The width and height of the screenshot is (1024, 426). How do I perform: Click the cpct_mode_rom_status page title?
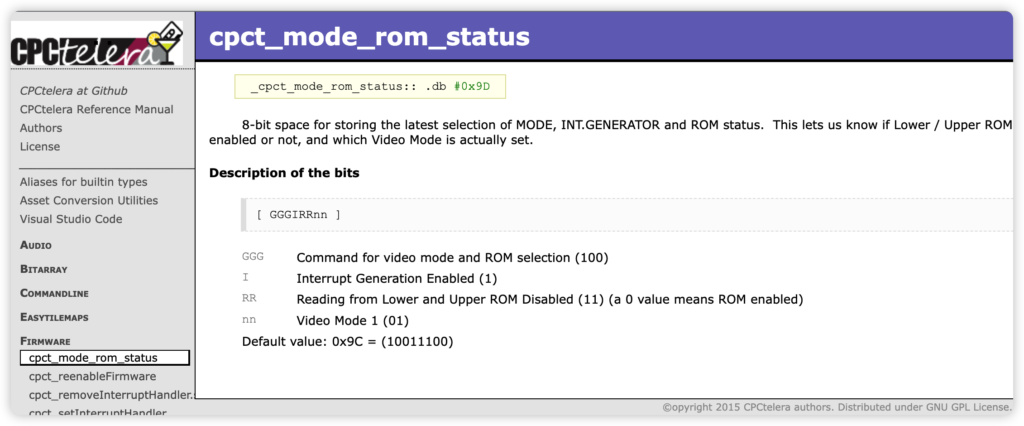[x=369, y=37]
